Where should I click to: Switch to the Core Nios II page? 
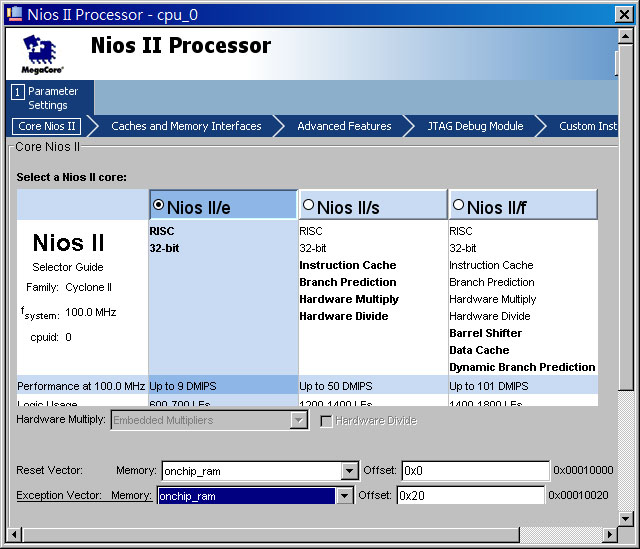47,126
